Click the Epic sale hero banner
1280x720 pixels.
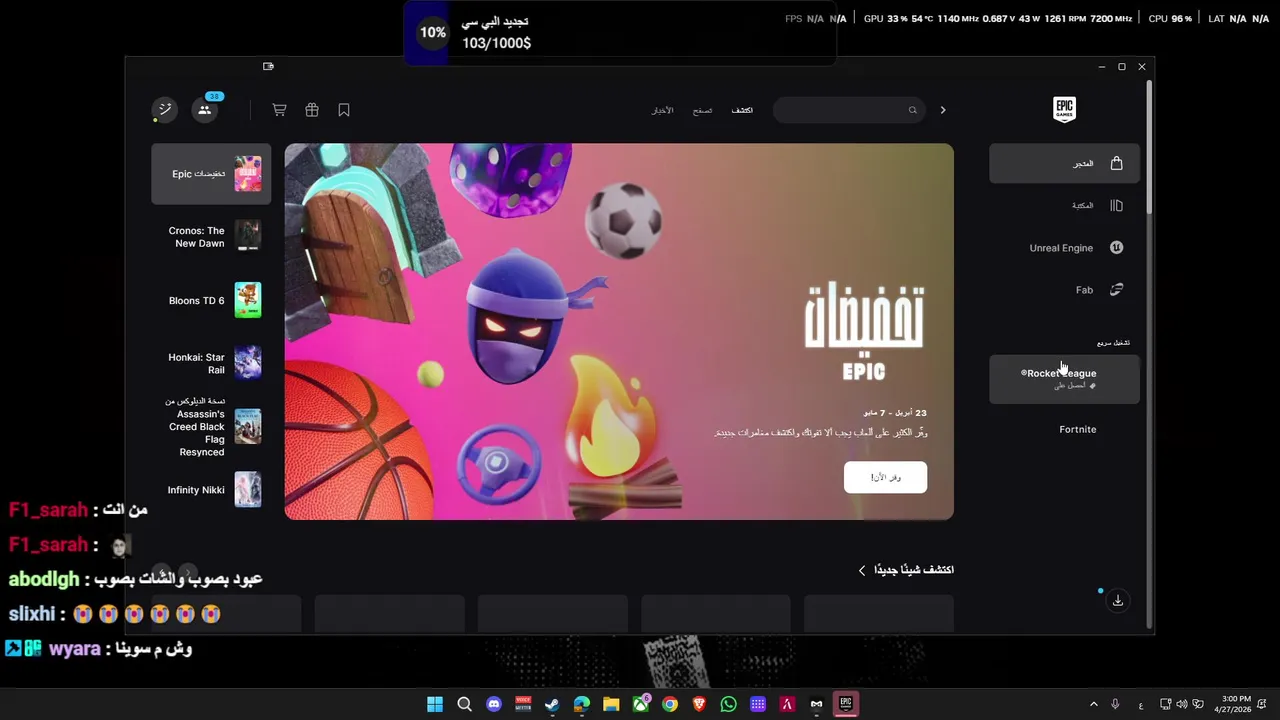coord(619,332)
